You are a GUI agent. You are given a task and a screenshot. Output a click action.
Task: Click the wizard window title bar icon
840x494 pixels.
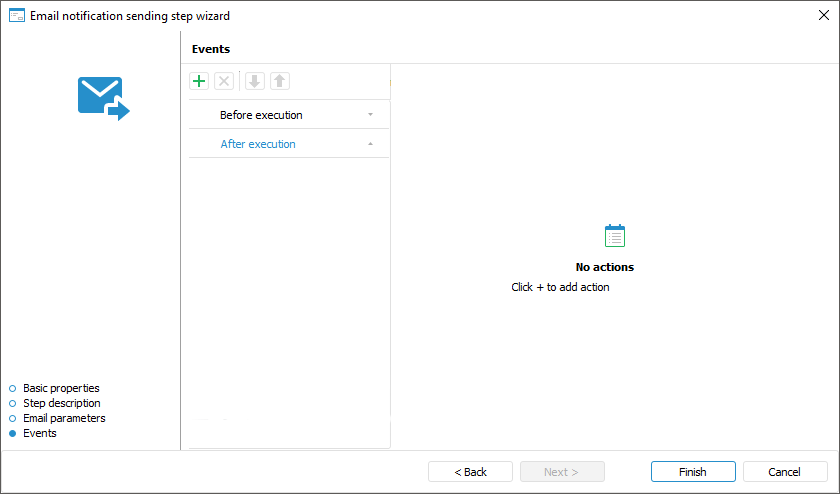pyautogui.click(x=16, y=15)
